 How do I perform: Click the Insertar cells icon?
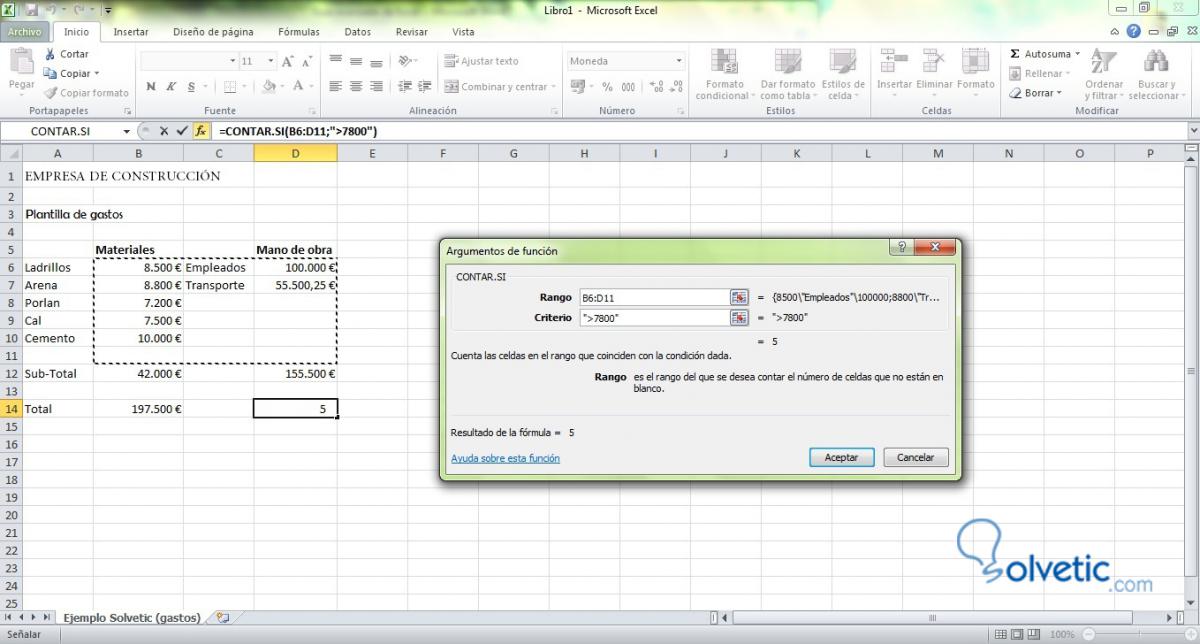pos(894,62)
